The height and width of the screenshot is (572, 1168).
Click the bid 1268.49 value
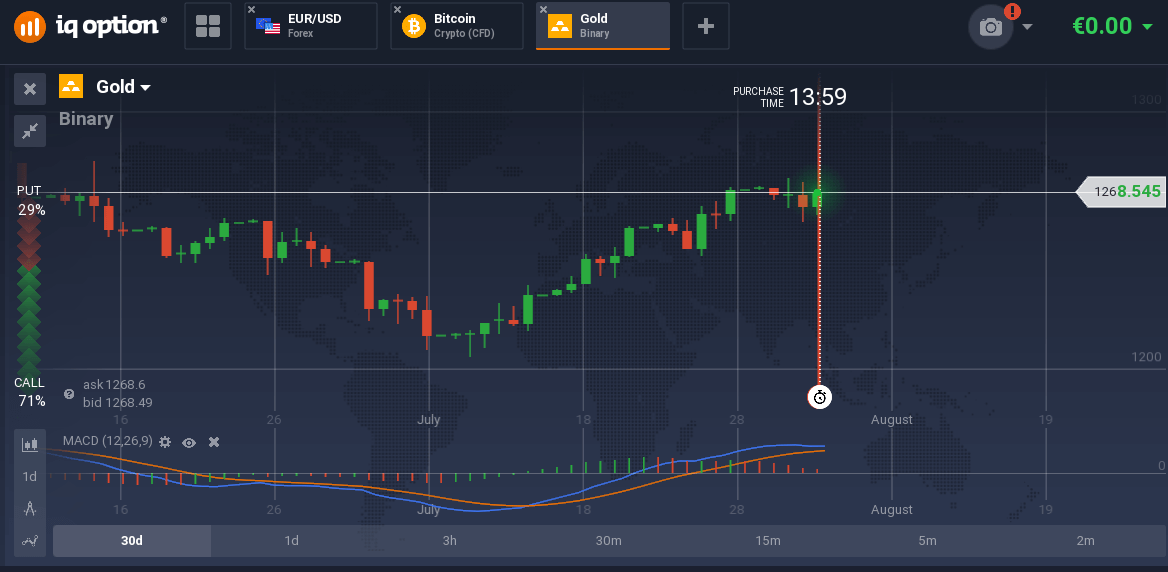pyautogui.click(x=118, y=403)
